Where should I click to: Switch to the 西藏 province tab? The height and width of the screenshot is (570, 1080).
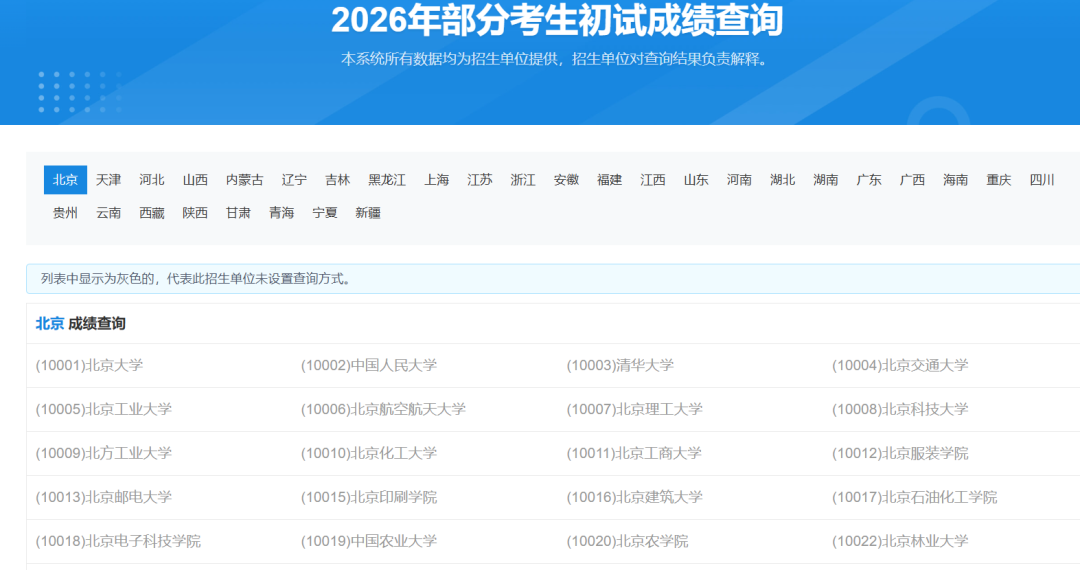click(x=151, y=213)
